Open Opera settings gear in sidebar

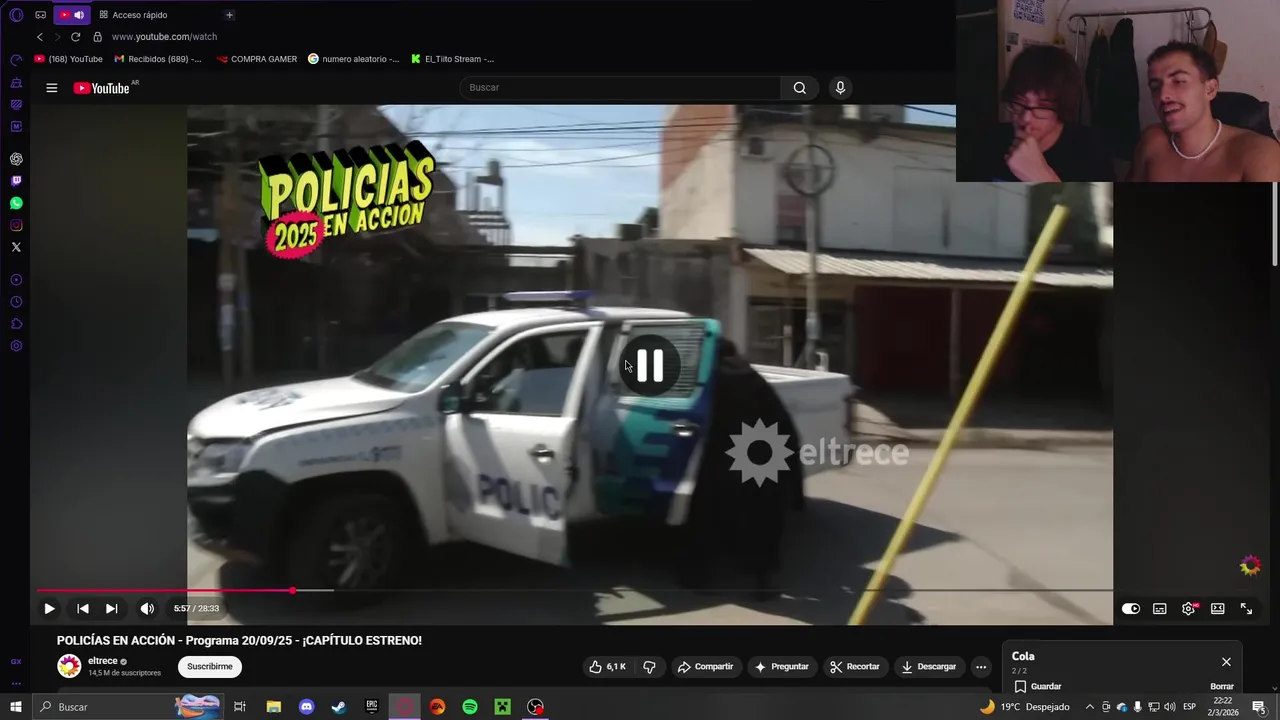coord(16,346)
